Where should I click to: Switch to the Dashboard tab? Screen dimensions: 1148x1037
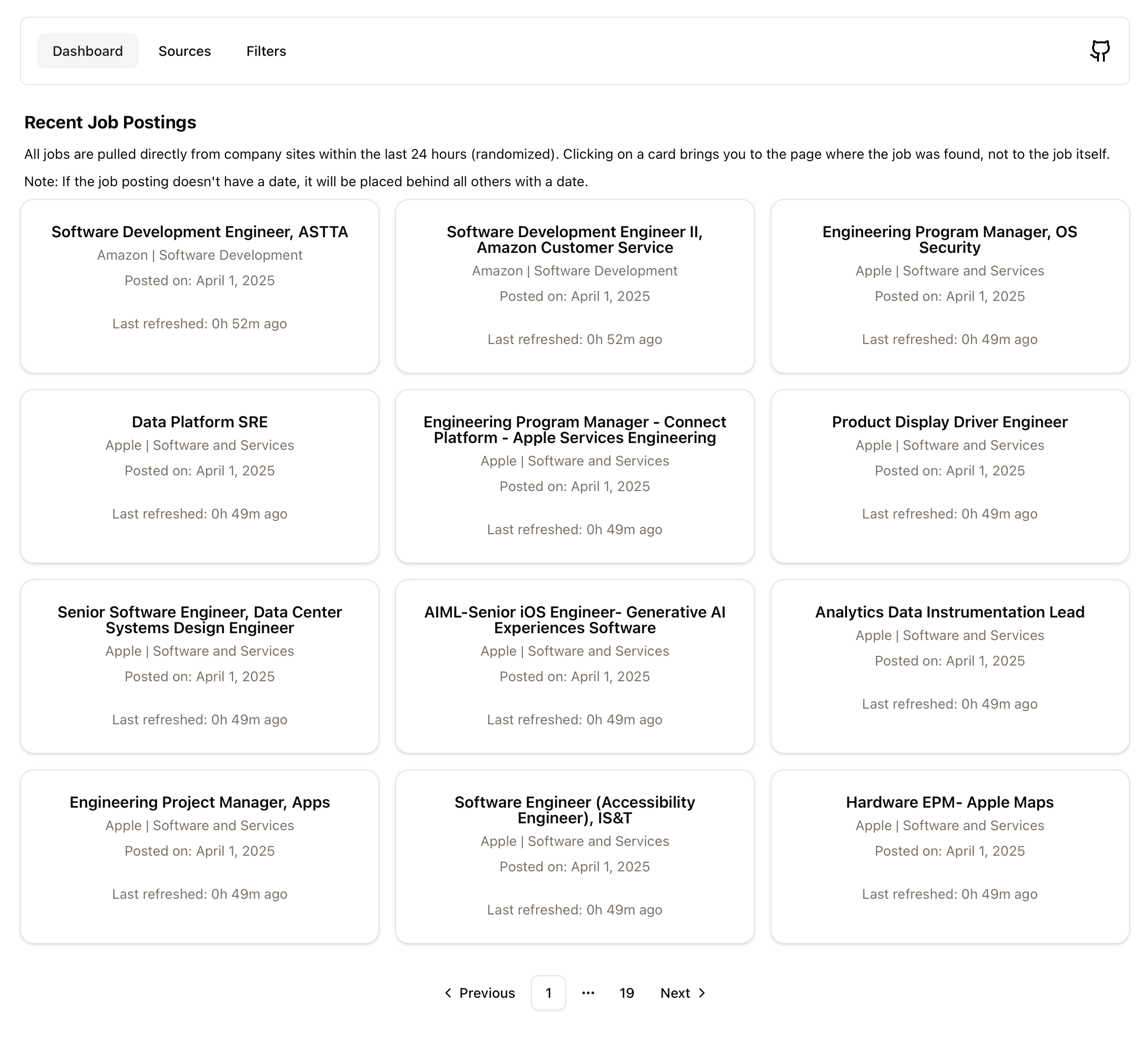[x=88, y=51]
